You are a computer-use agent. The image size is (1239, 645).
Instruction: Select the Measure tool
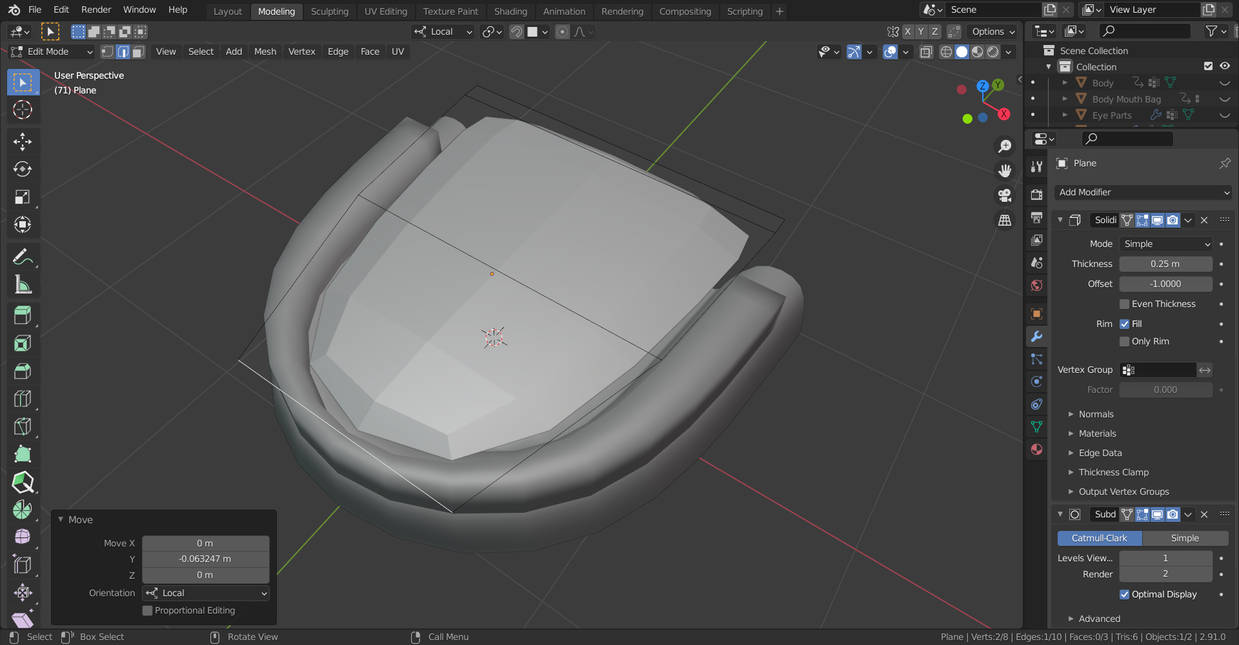click(22, 286)
